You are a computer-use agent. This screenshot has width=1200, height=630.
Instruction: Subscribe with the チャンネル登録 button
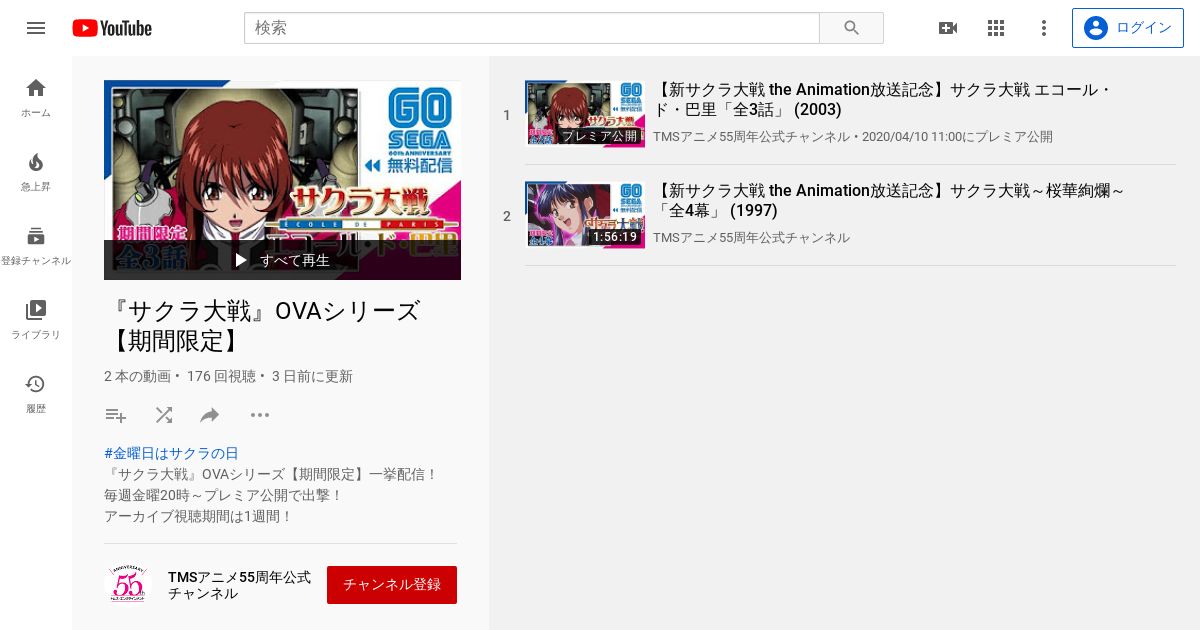click(x=392, y=585)
